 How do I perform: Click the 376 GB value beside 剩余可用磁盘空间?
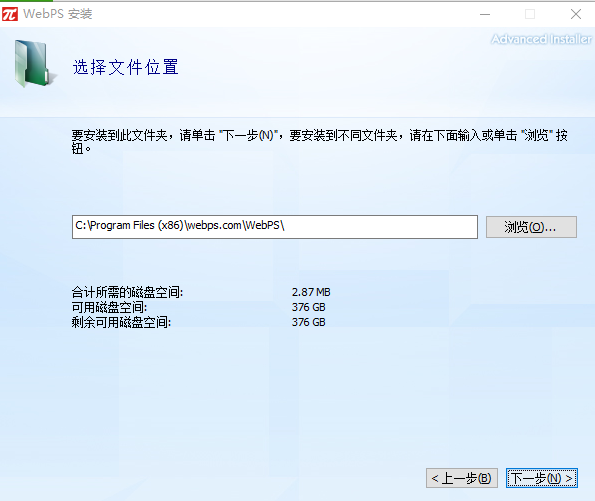click(x=309, y=322)
